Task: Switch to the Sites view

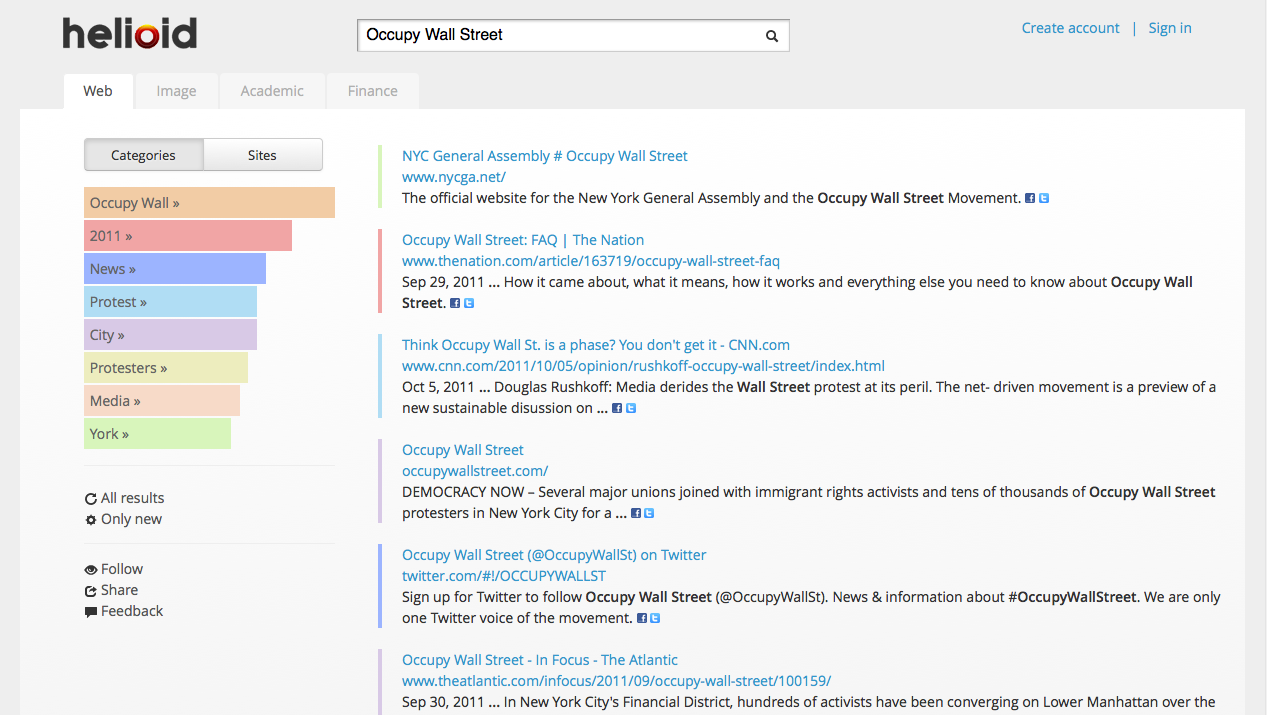Action: pos(262,155)
